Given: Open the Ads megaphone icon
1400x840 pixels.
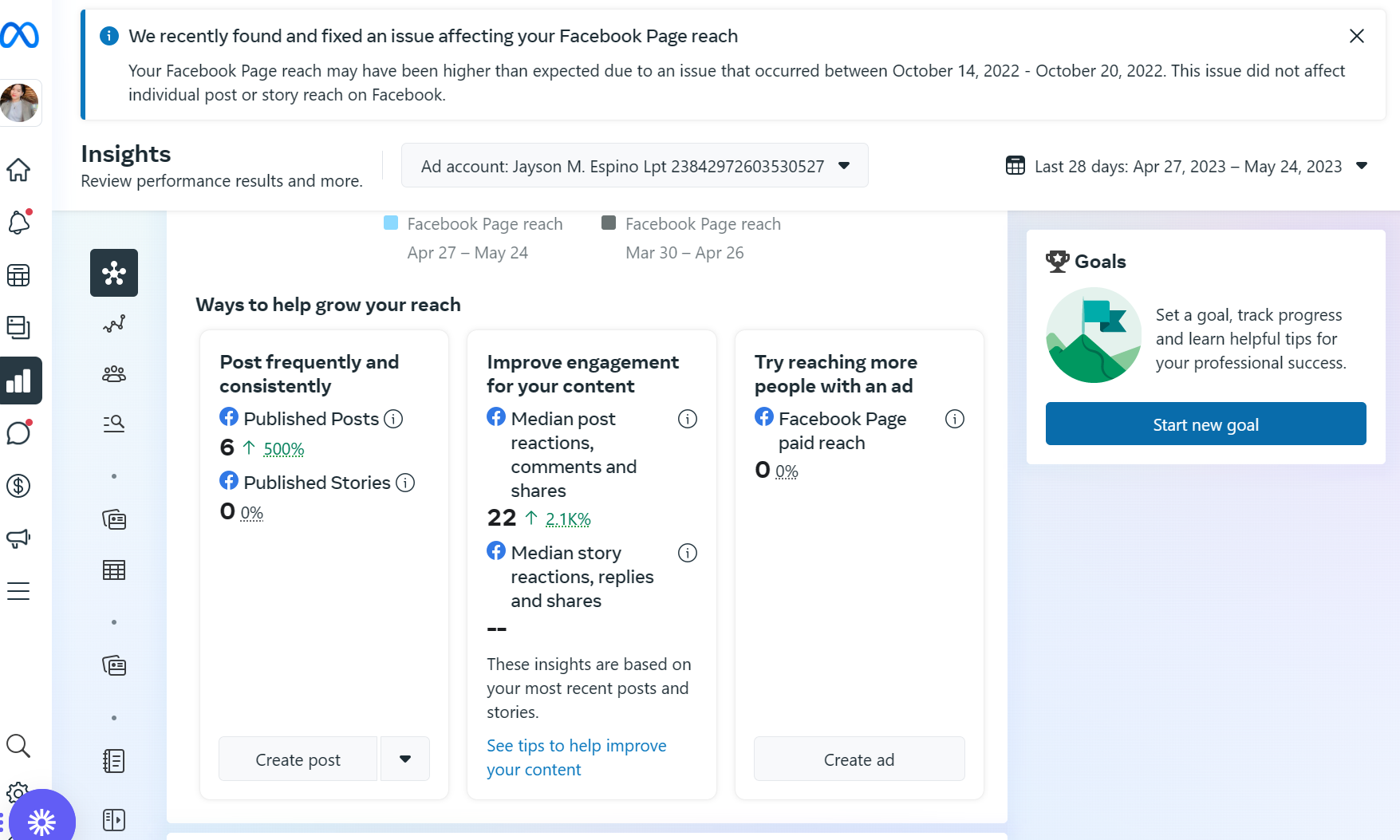Looking at the screenshot, I should pyautogui.click(x=18, y=538).
